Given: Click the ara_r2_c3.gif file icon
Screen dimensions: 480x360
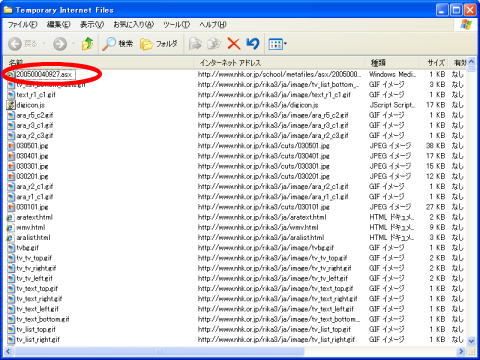Looking at the screenshot, I should coord(11,136).
